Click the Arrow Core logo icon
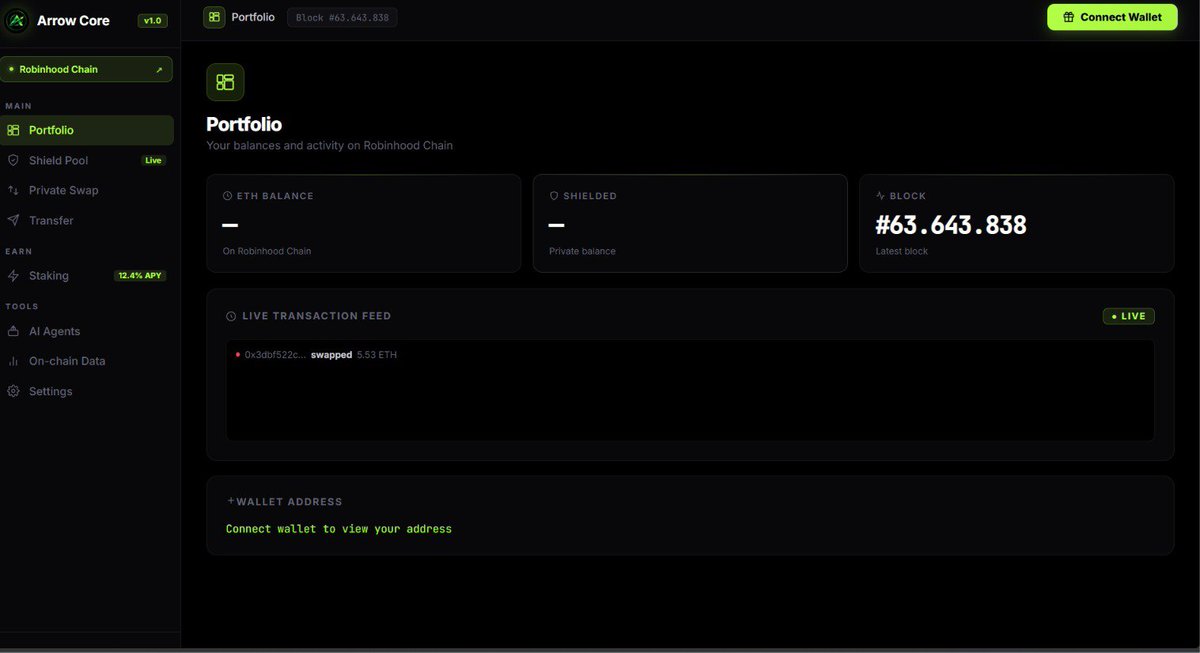The height and width of the screenshot is (653, 1200). pyautogui.click(x=17, y=19)
